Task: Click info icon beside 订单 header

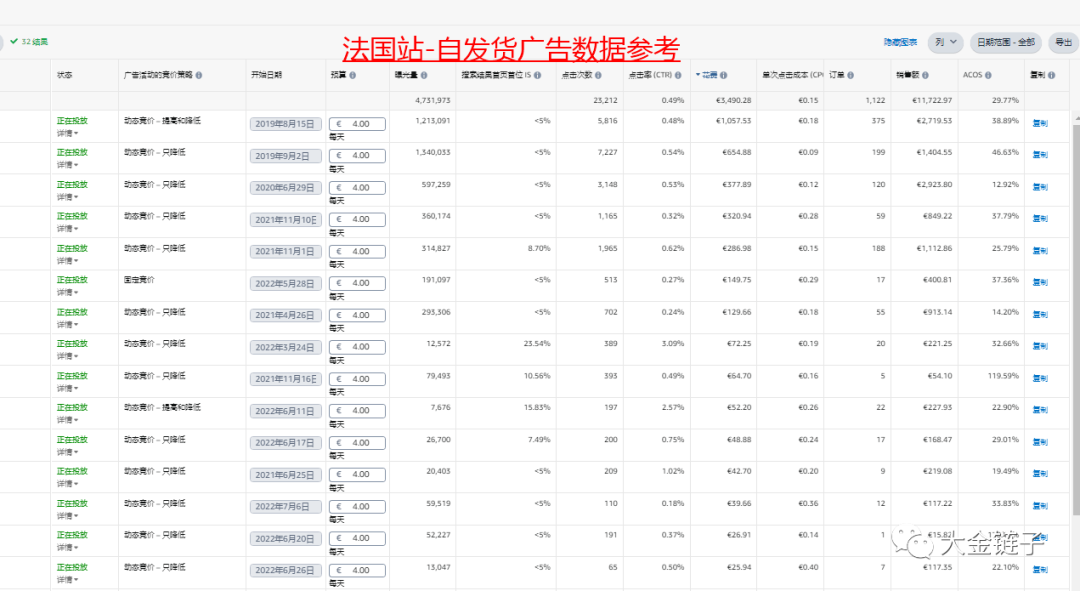Action: point(851,75)
